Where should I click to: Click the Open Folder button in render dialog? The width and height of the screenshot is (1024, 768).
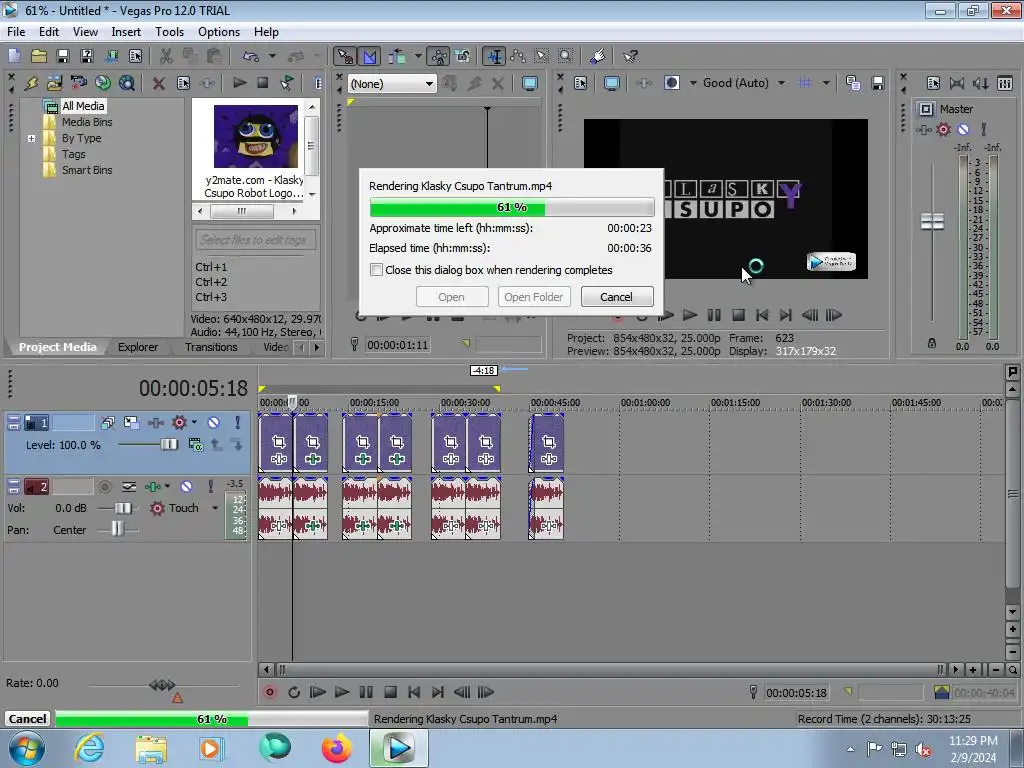(x=534, y=296)
